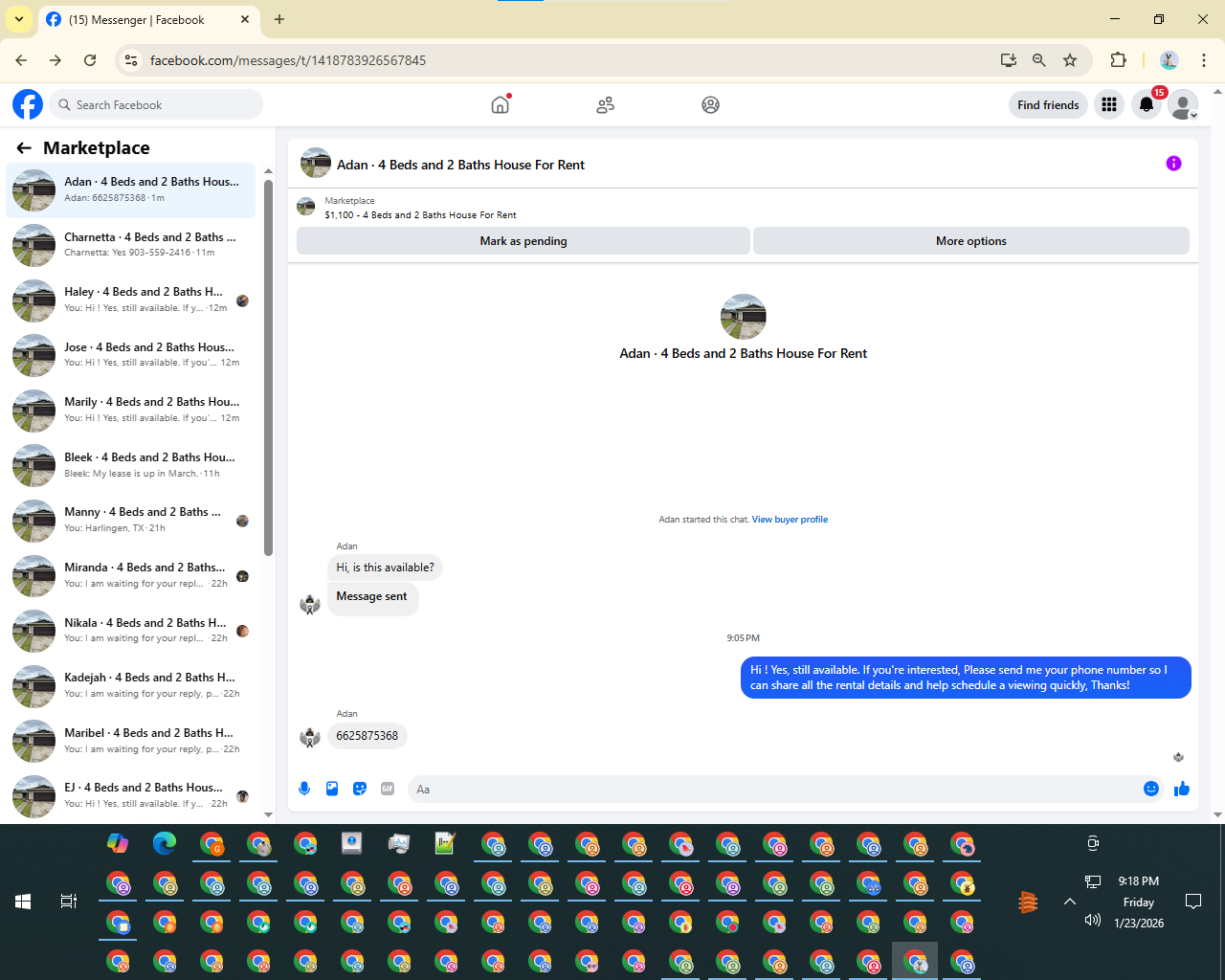Open the Facebook menu grid icon
The width and height of the screenshot is (1225, 980).
[1109, 105]
